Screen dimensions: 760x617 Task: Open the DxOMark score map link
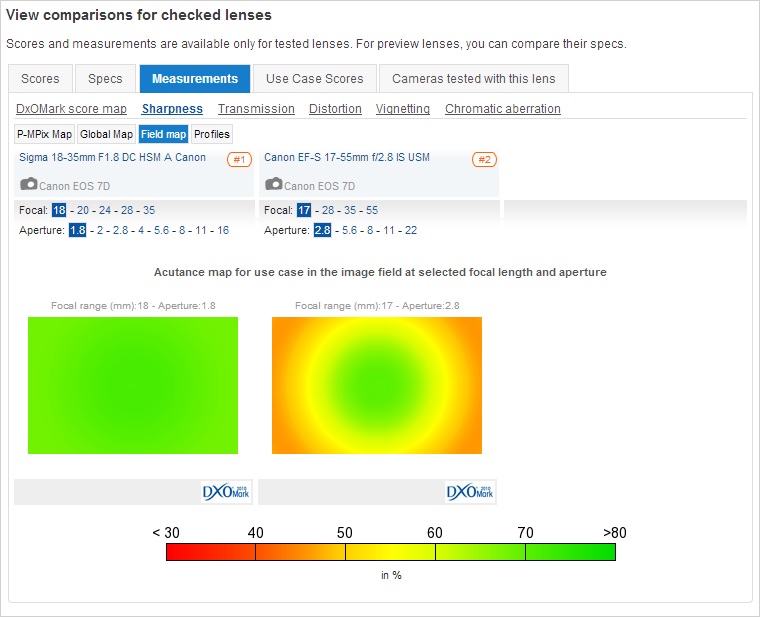coord(71,109)
